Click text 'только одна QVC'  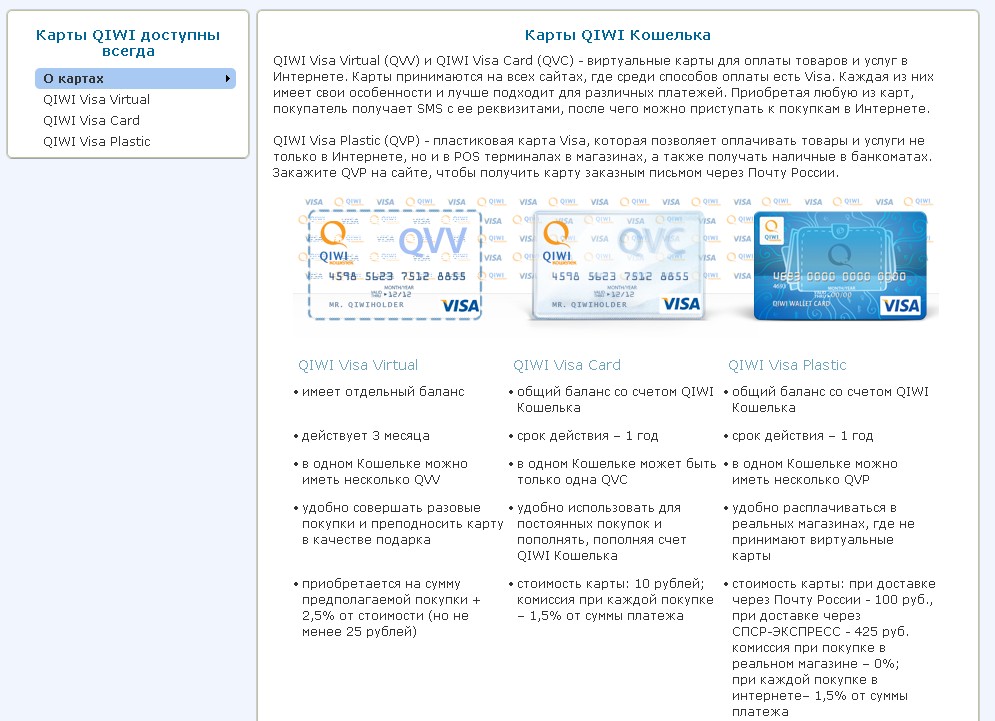572,480
